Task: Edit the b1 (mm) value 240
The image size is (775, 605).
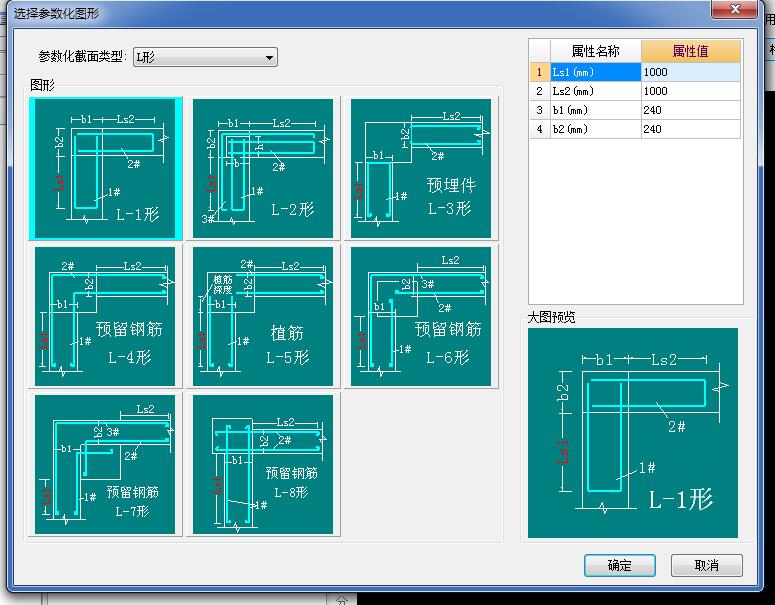Action: point(690,110)
